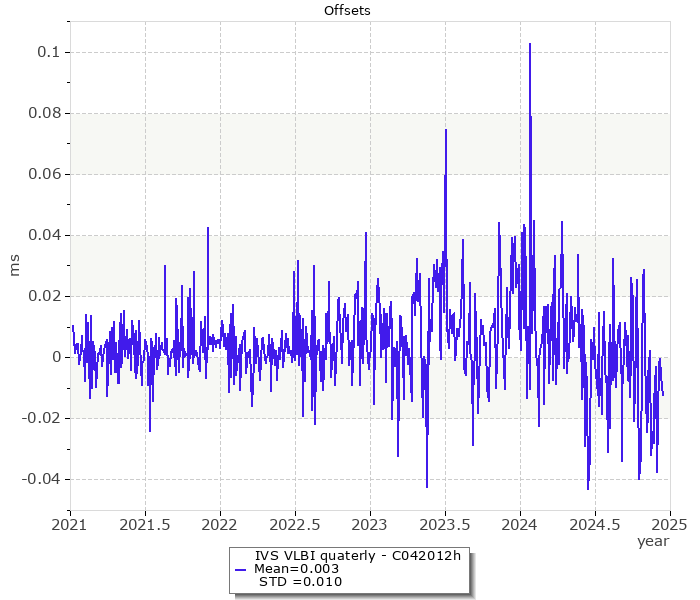
Task: Click the 2022.5 x-axis tick label
Action: click(295, 524)
